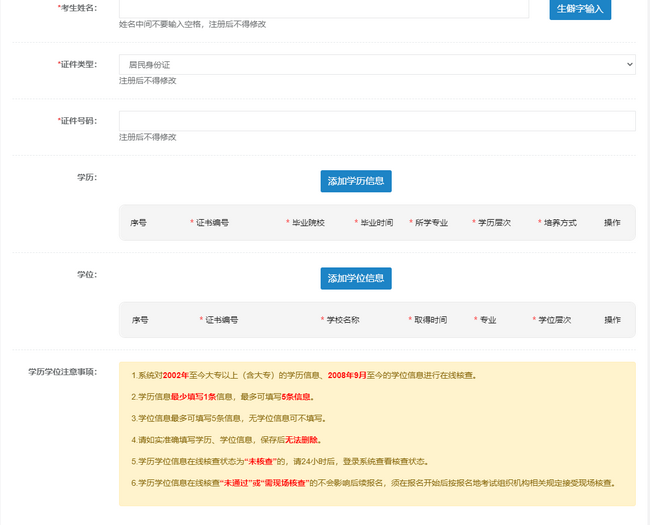Click 操作 header in the 学历 table
The height and width of the screenshot is (525, 650).
pos(613,222)
